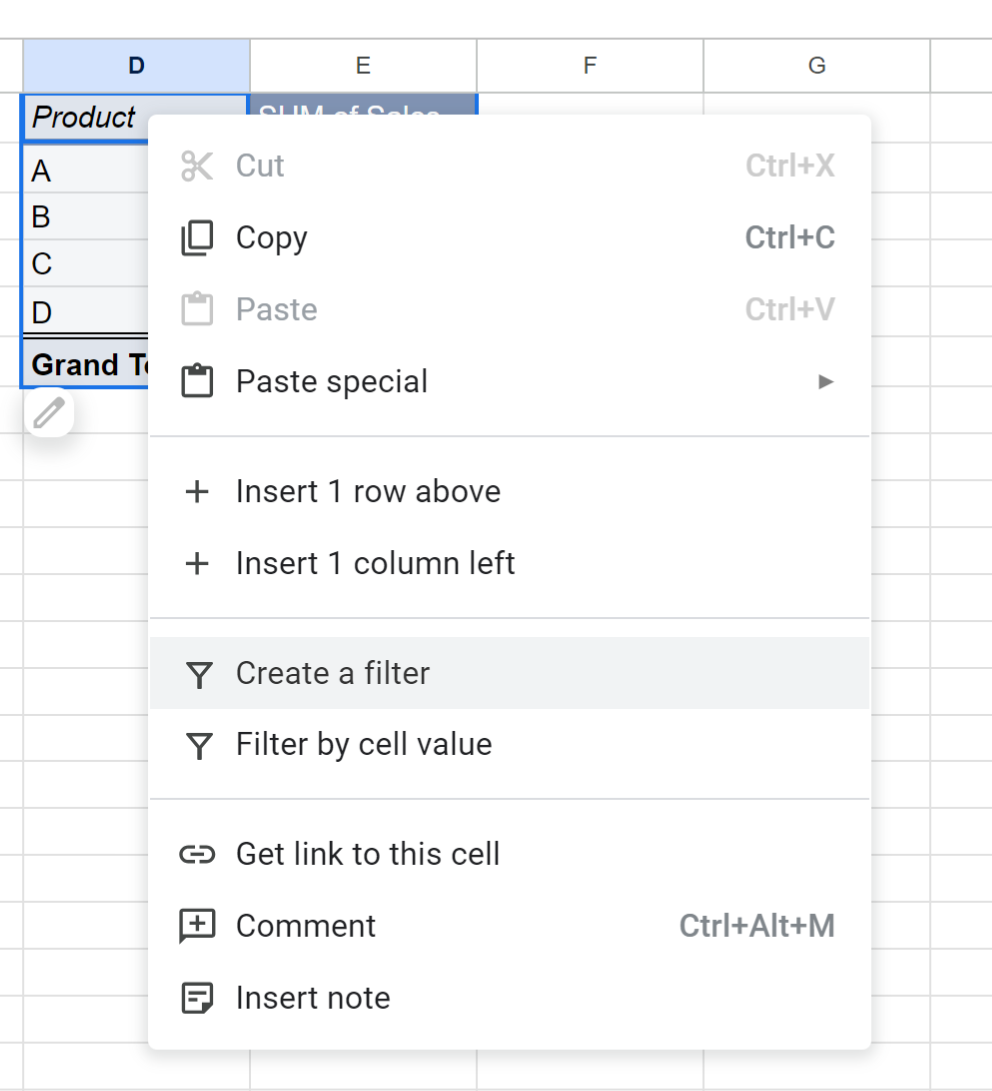Click the Insert note icon

(197, 997)
